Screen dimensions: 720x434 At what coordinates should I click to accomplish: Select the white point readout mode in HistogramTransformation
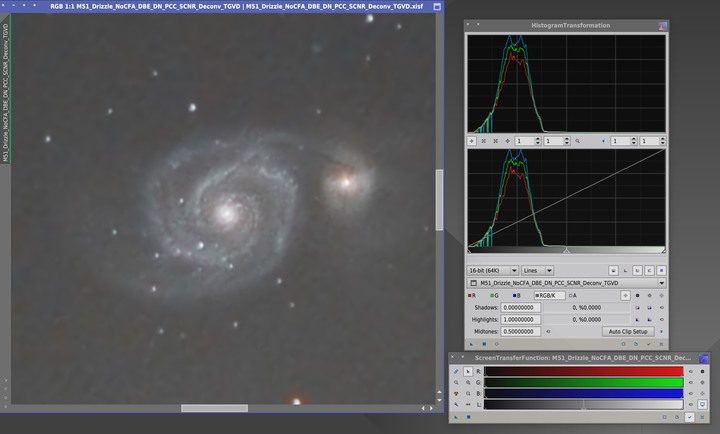coord(661,296)
